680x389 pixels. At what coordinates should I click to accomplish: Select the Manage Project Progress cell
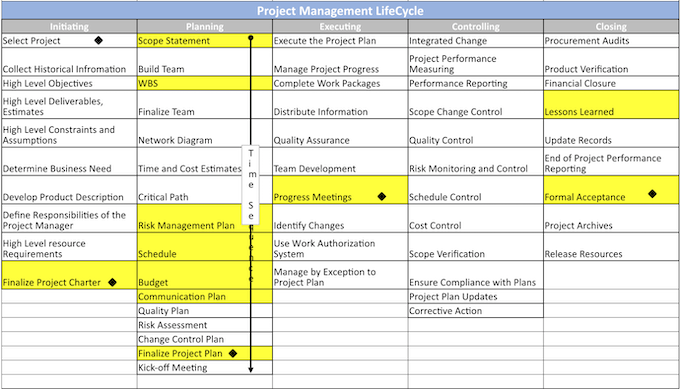pyautogui.click(x=340, y=62)
